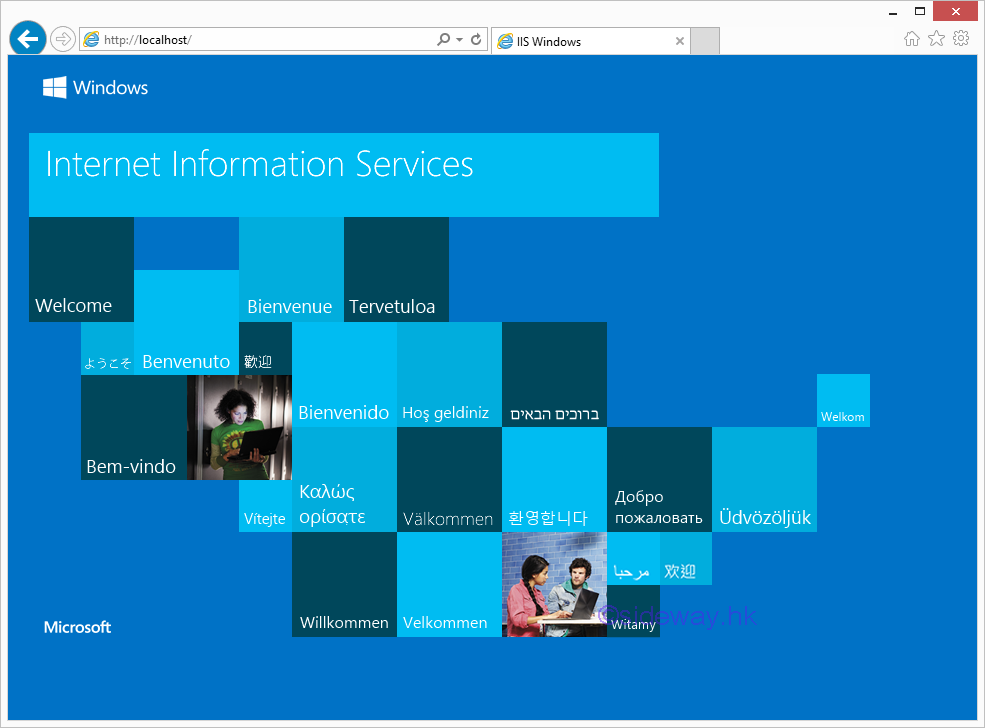Viewport: 985px width, 728px height.
Task: Click the search magnifier in address bar
Action: [x=443, y=40]
